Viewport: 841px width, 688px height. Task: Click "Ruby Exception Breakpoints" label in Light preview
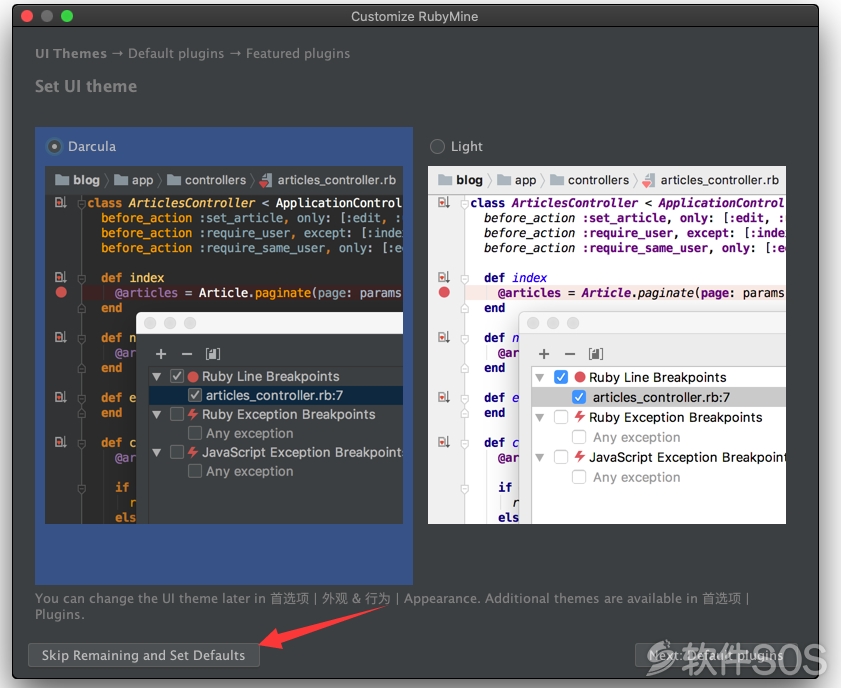point(675,417)
